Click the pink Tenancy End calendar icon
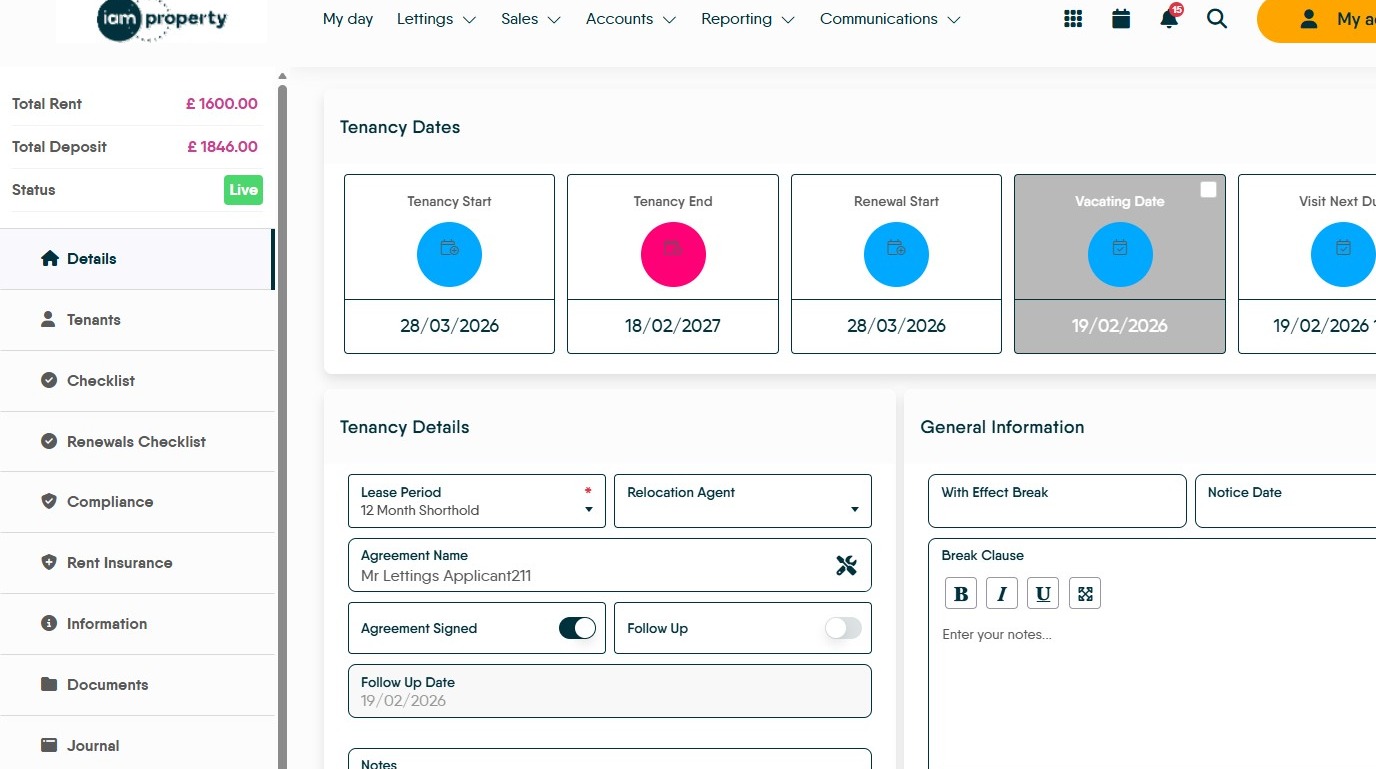The width and height of the screenshot is (1376, 769). (x=673, y=254)
